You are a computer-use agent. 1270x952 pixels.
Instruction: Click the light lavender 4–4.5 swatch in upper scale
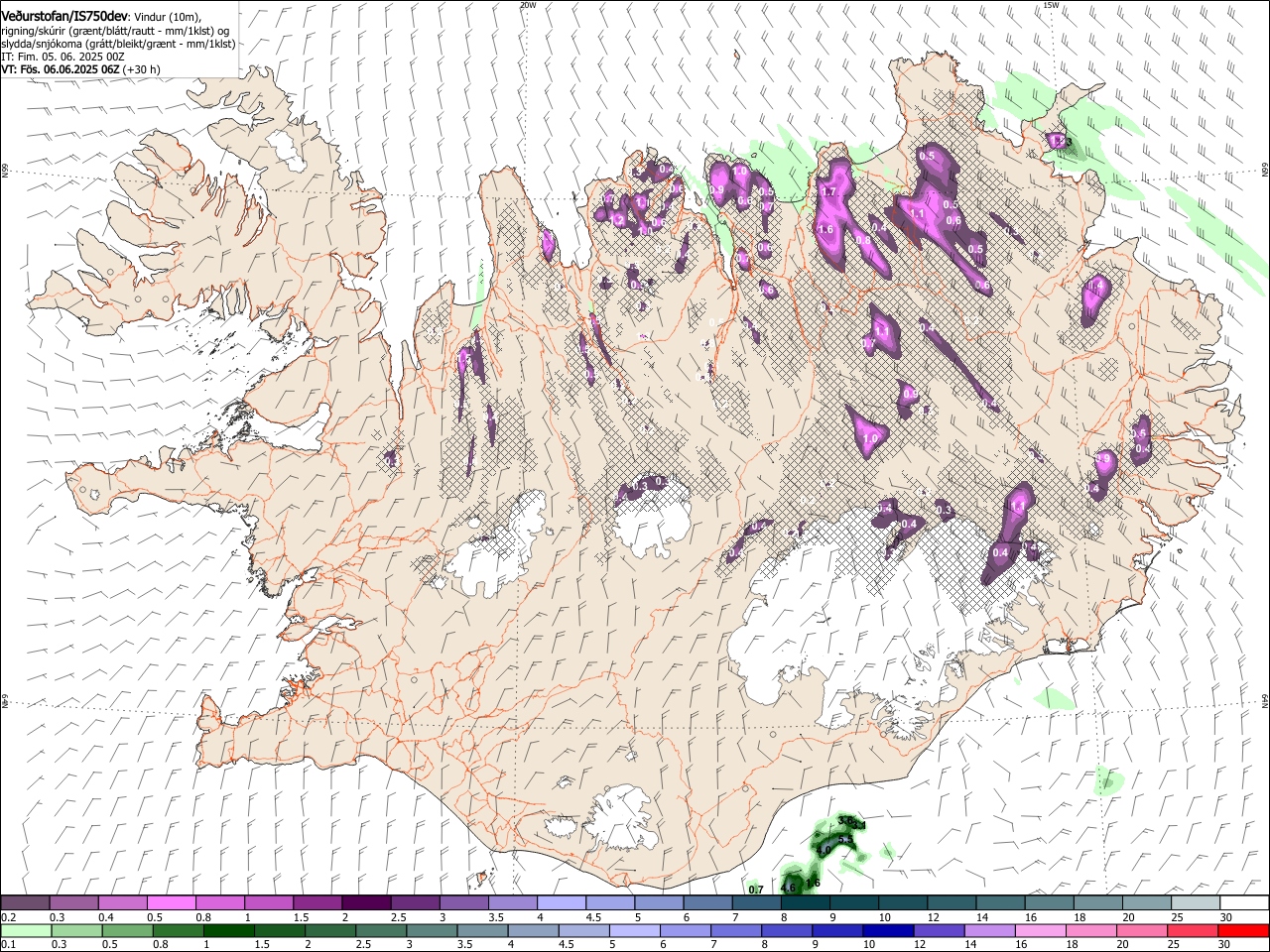(x=562, y=903)
